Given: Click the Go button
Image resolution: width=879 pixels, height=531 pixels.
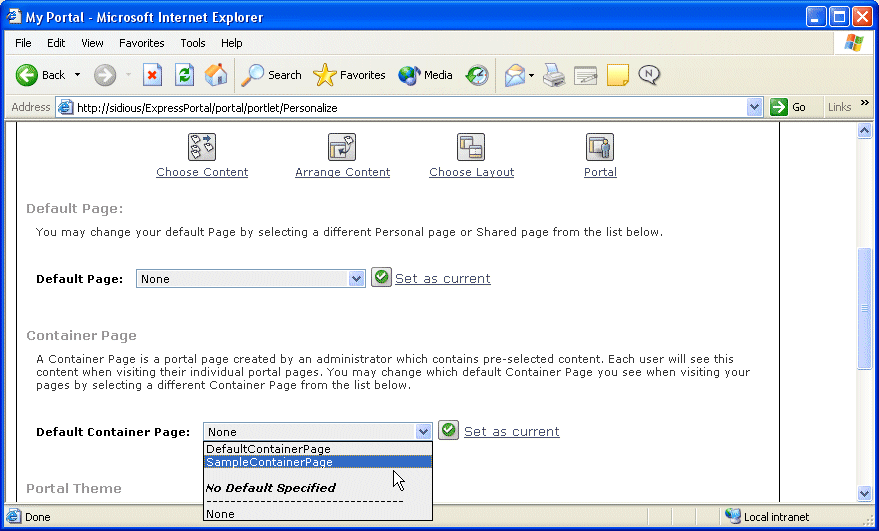Looking at the screenshot, I should (x=788, y=107).
